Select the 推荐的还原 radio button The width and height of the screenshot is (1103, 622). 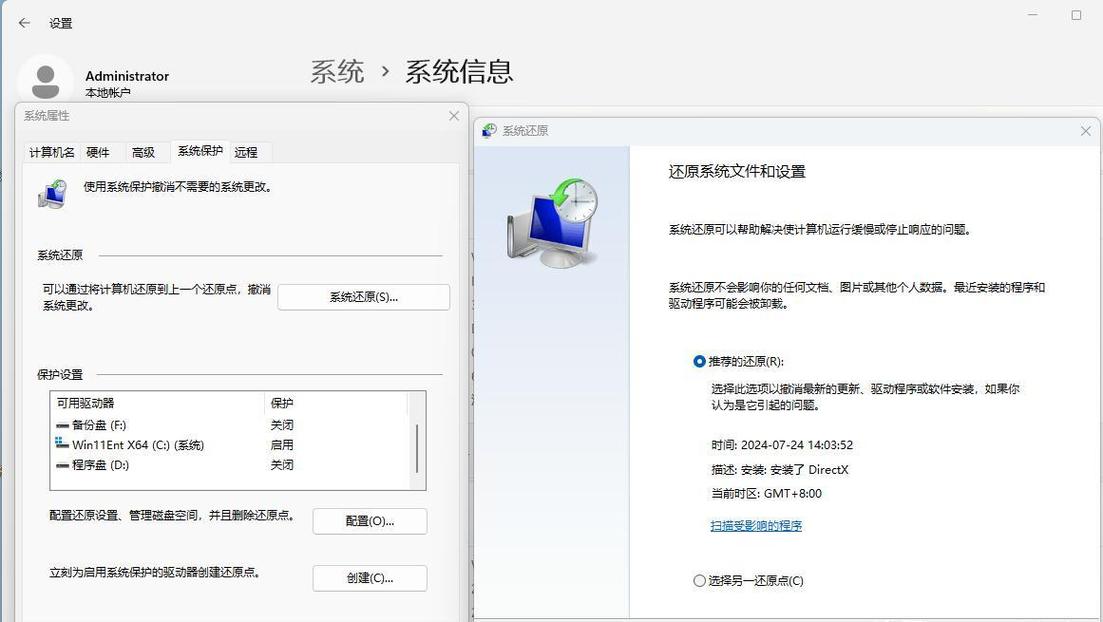click(x=699, y=362)
